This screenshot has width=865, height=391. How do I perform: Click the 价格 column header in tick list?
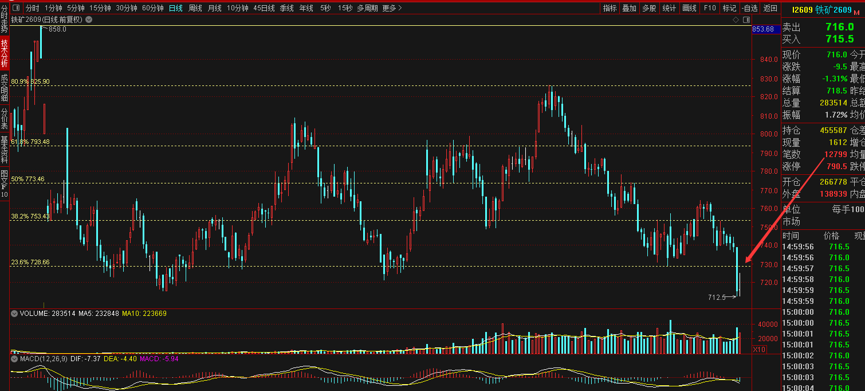[x=830, y=235]
